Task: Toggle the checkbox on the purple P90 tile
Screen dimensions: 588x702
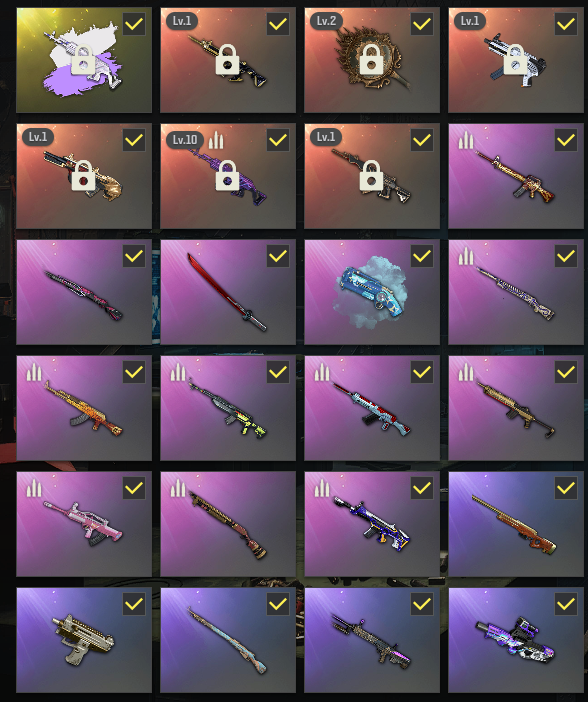Action: 566,604
